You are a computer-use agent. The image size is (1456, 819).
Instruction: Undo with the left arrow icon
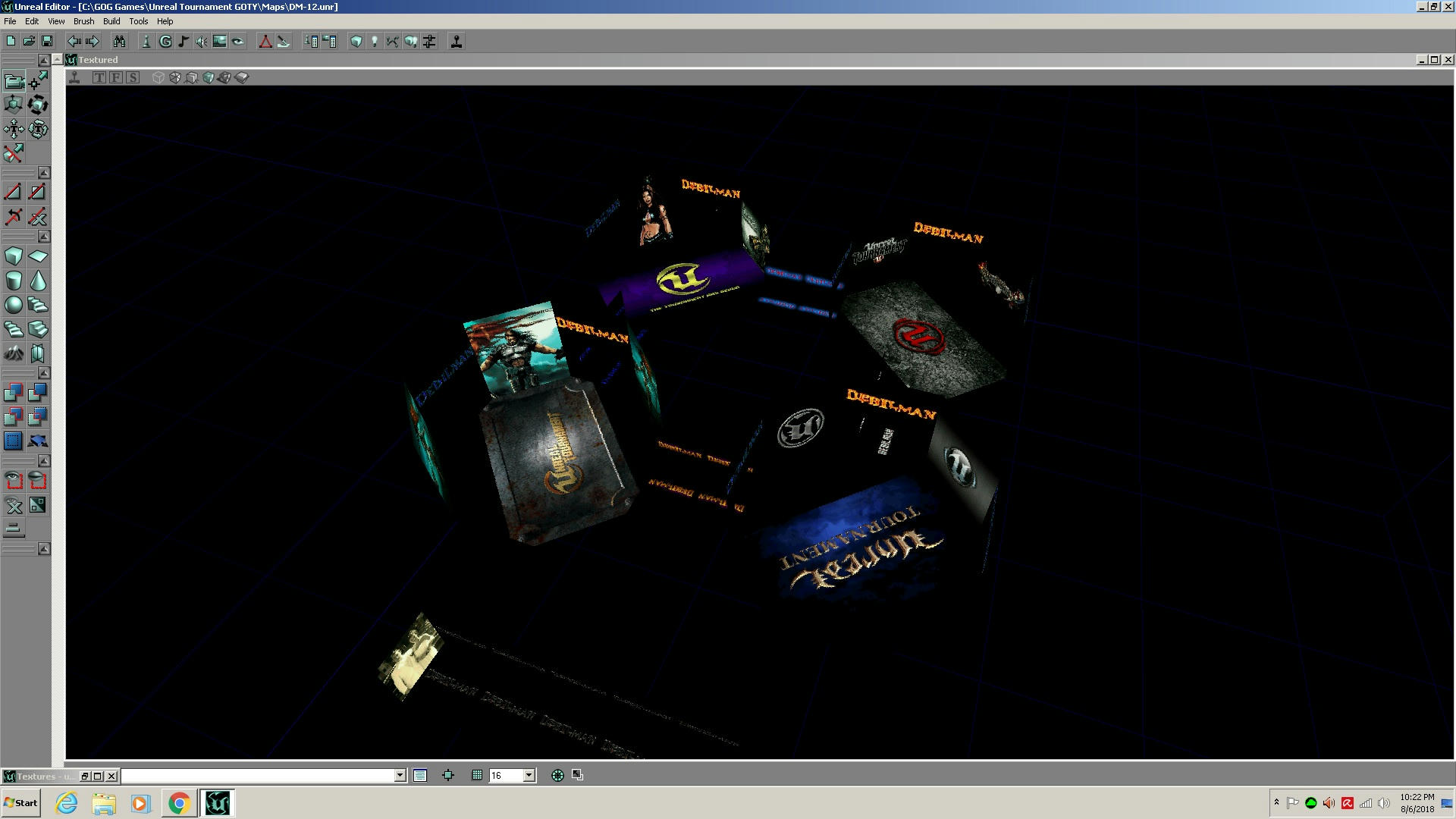(x=74, y=41)
